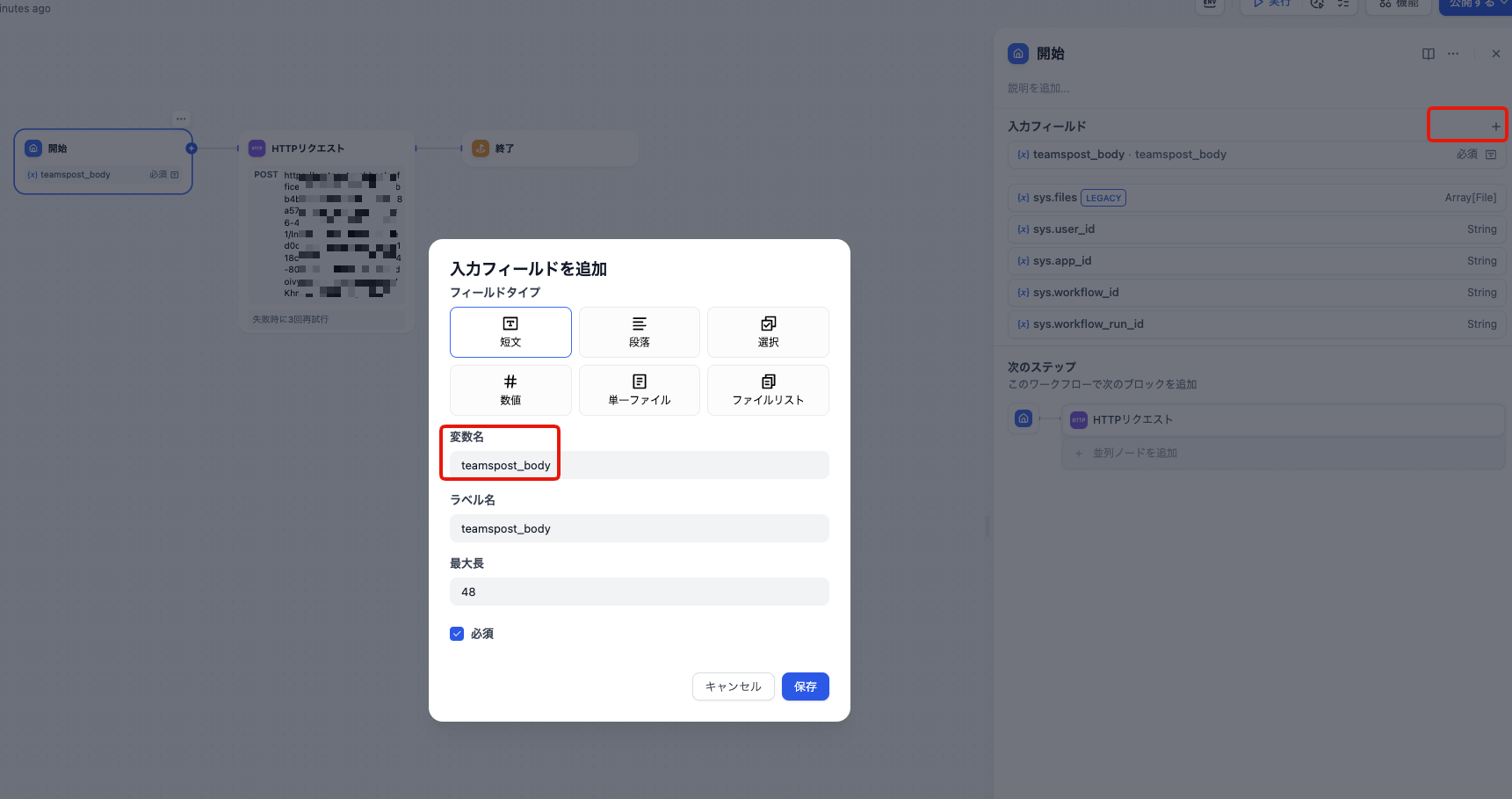Choose the 数値 field type
The width and height of the screenshot is (1512, 799).
(x=510, y=390)
